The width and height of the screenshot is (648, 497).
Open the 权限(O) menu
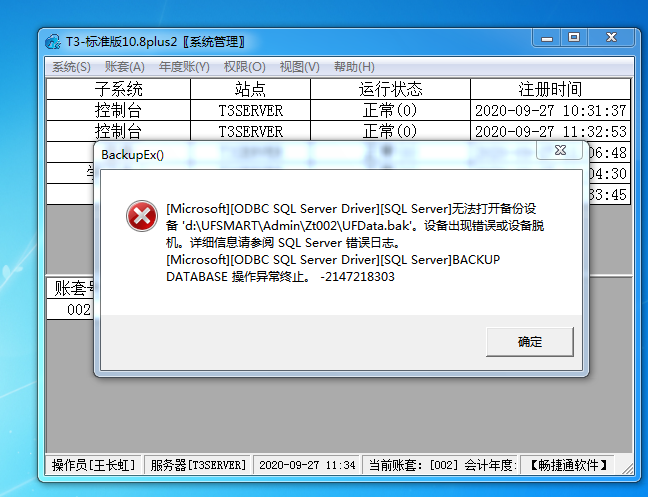click(x=244, y=67)
